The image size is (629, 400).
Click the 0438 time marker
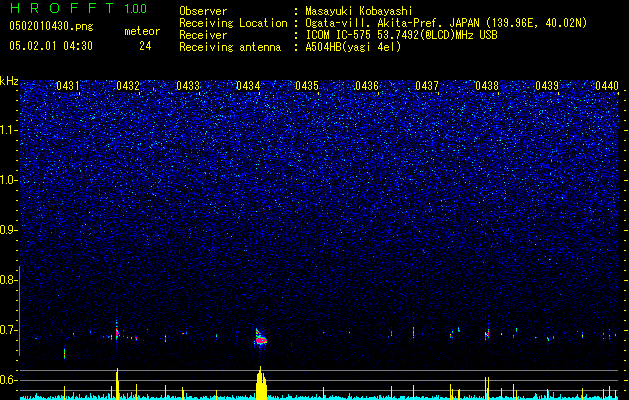pyautogui.click(x=487, y=86)
